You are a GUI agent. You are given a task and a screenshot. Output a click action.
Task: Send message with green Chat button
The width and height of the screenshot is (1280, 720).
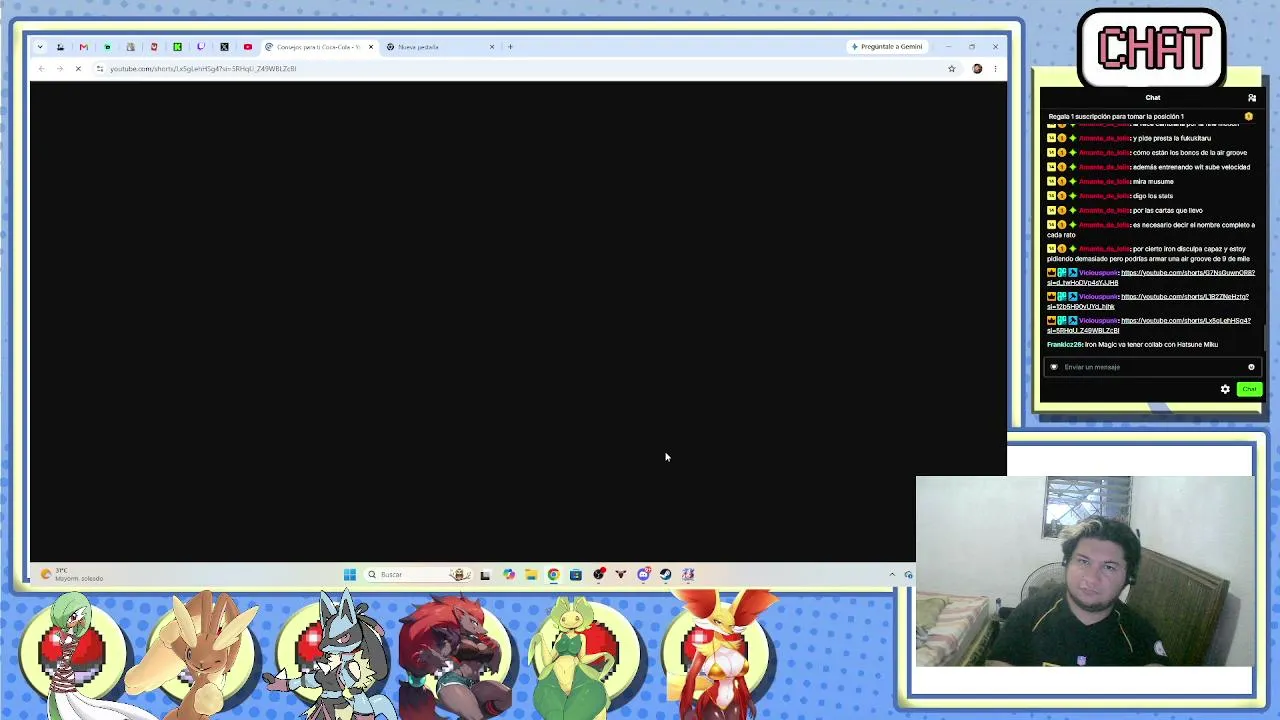1249,389
